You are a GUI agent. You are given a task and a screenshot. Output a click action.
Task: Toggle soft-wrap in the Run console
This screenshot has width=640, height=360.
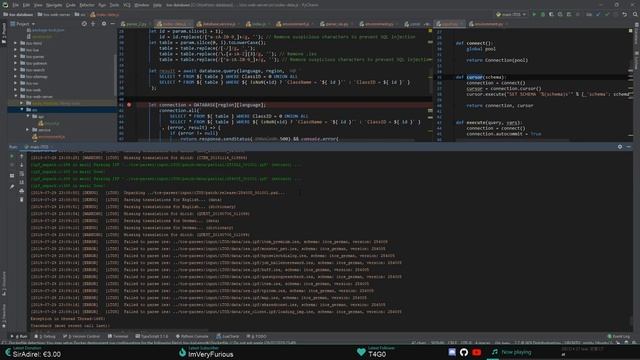coord(22,174)
